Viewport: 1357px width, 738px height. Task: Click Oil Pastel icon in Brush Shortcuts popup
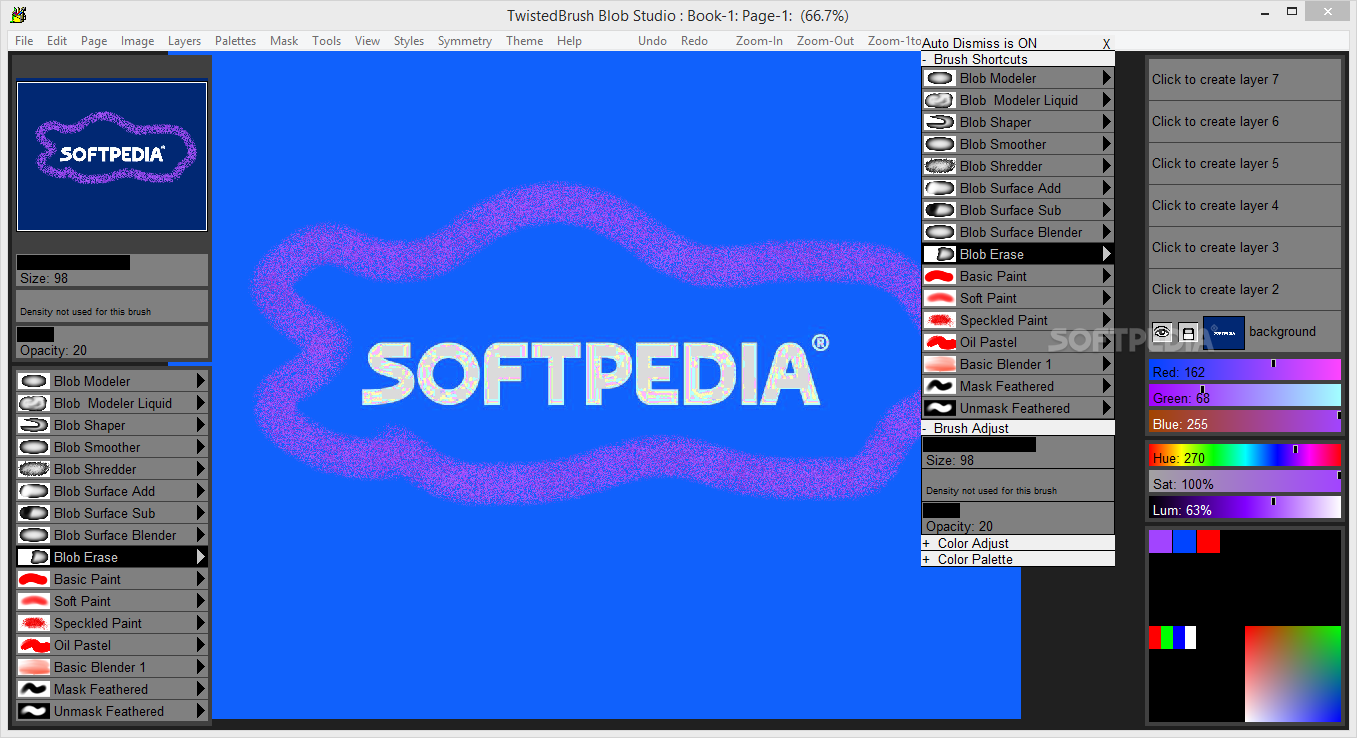pyautogui.click(x=940, y=342)
